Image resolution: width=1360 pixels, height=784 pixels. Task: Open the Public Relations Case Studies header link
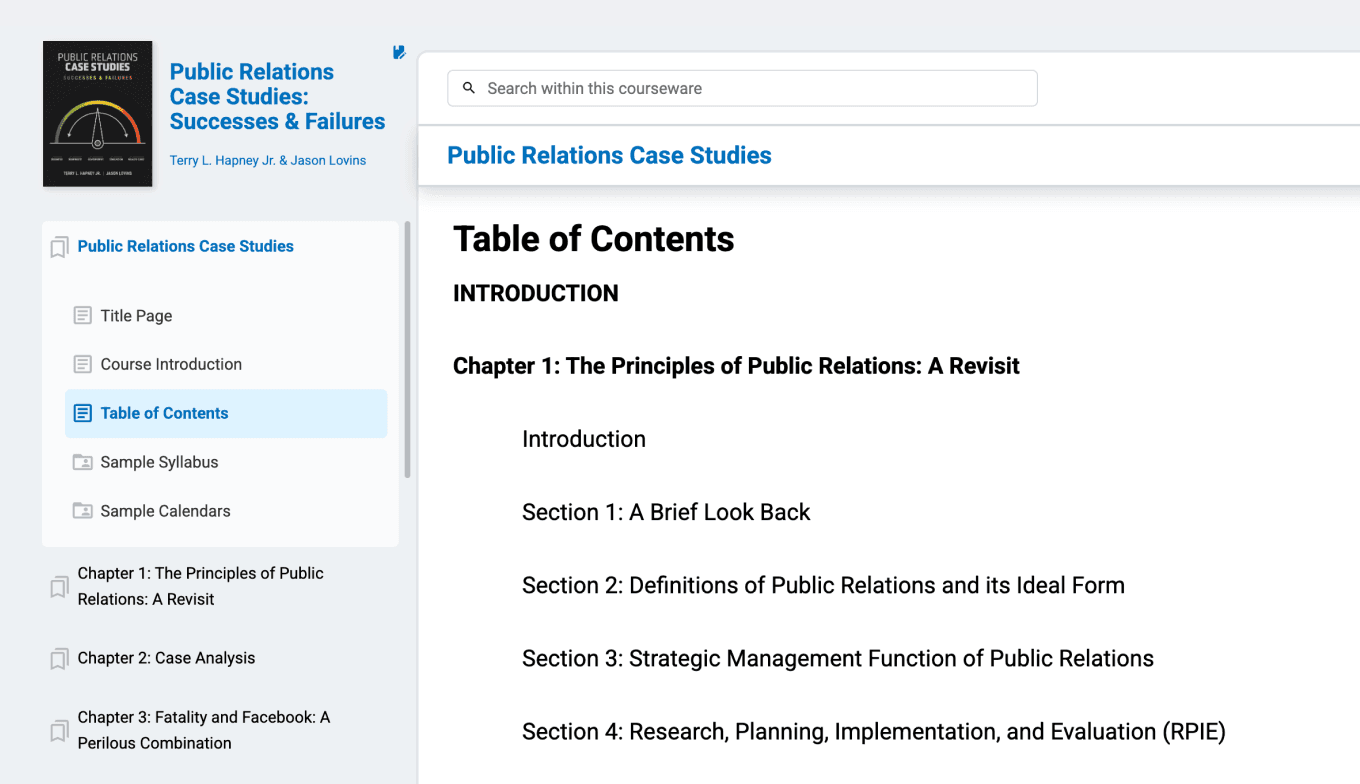pos(609,156)
